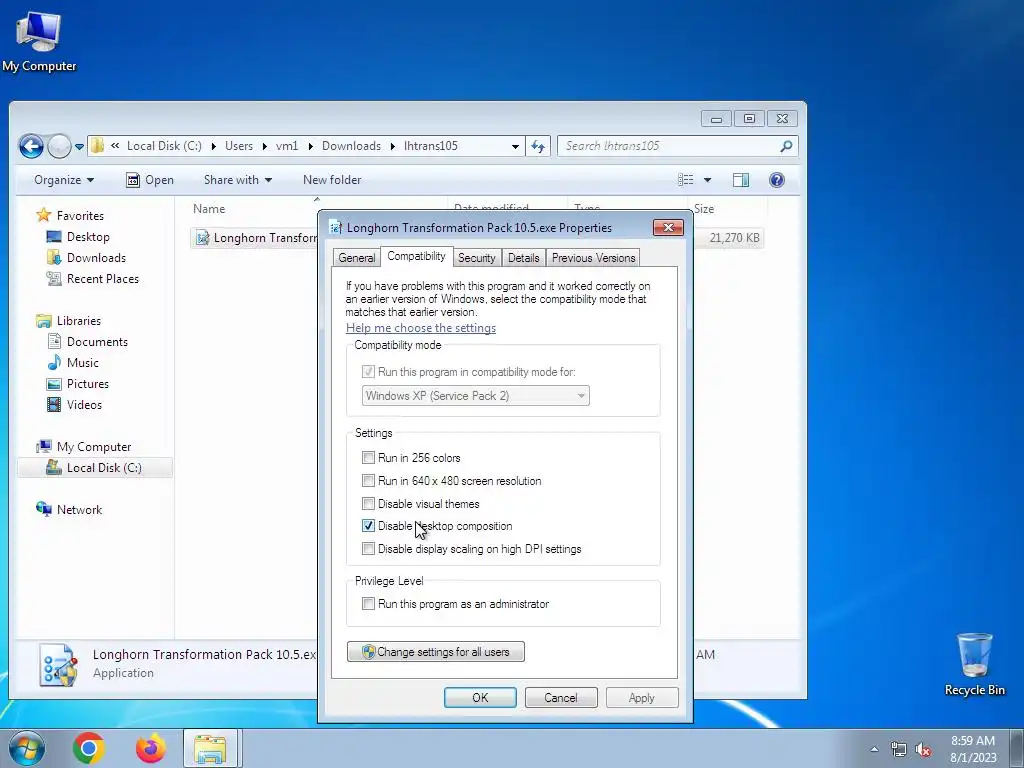
Task: Show hidden tray icons arrow
Action: tap(874, 749)
